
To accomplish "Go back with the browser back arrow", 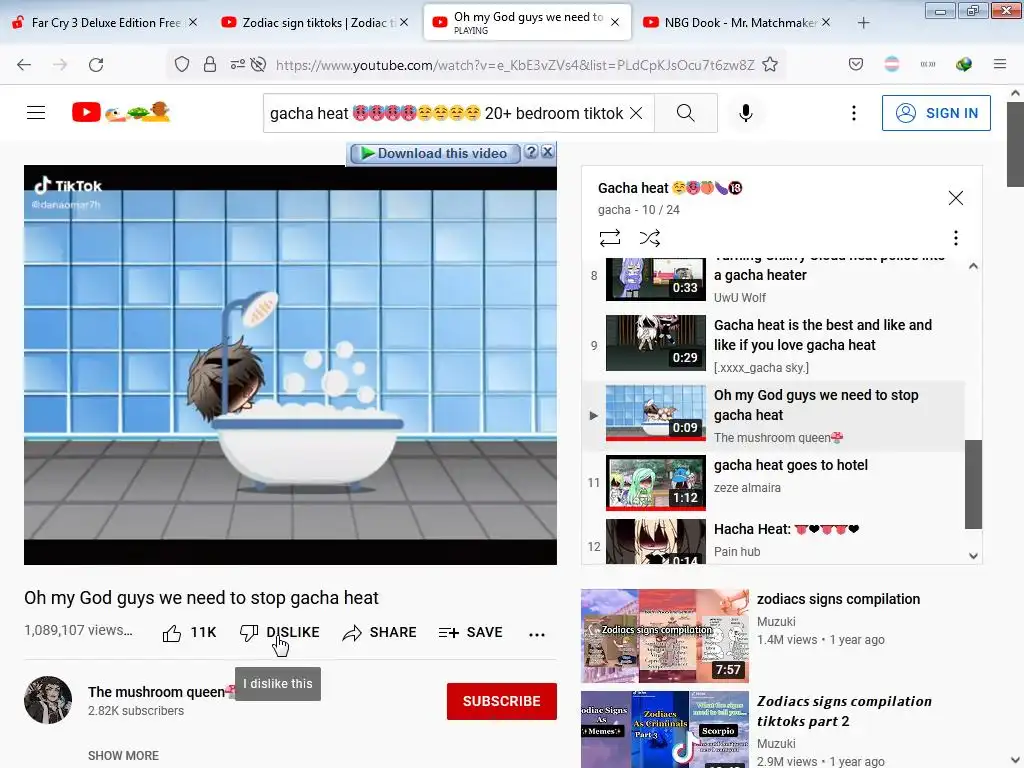I will pos(24,65).
